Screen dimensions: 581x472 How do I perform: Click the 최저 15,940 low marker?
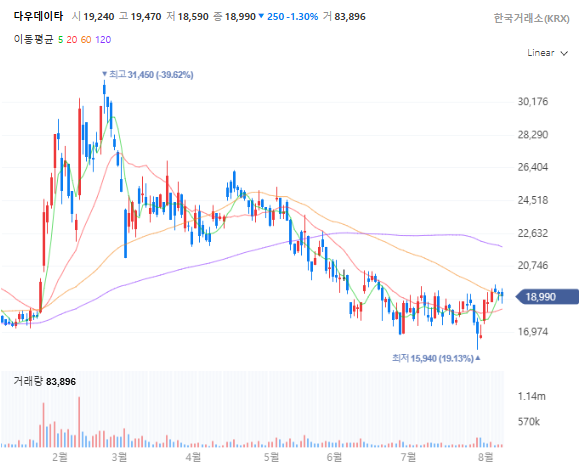coord(436,358)
